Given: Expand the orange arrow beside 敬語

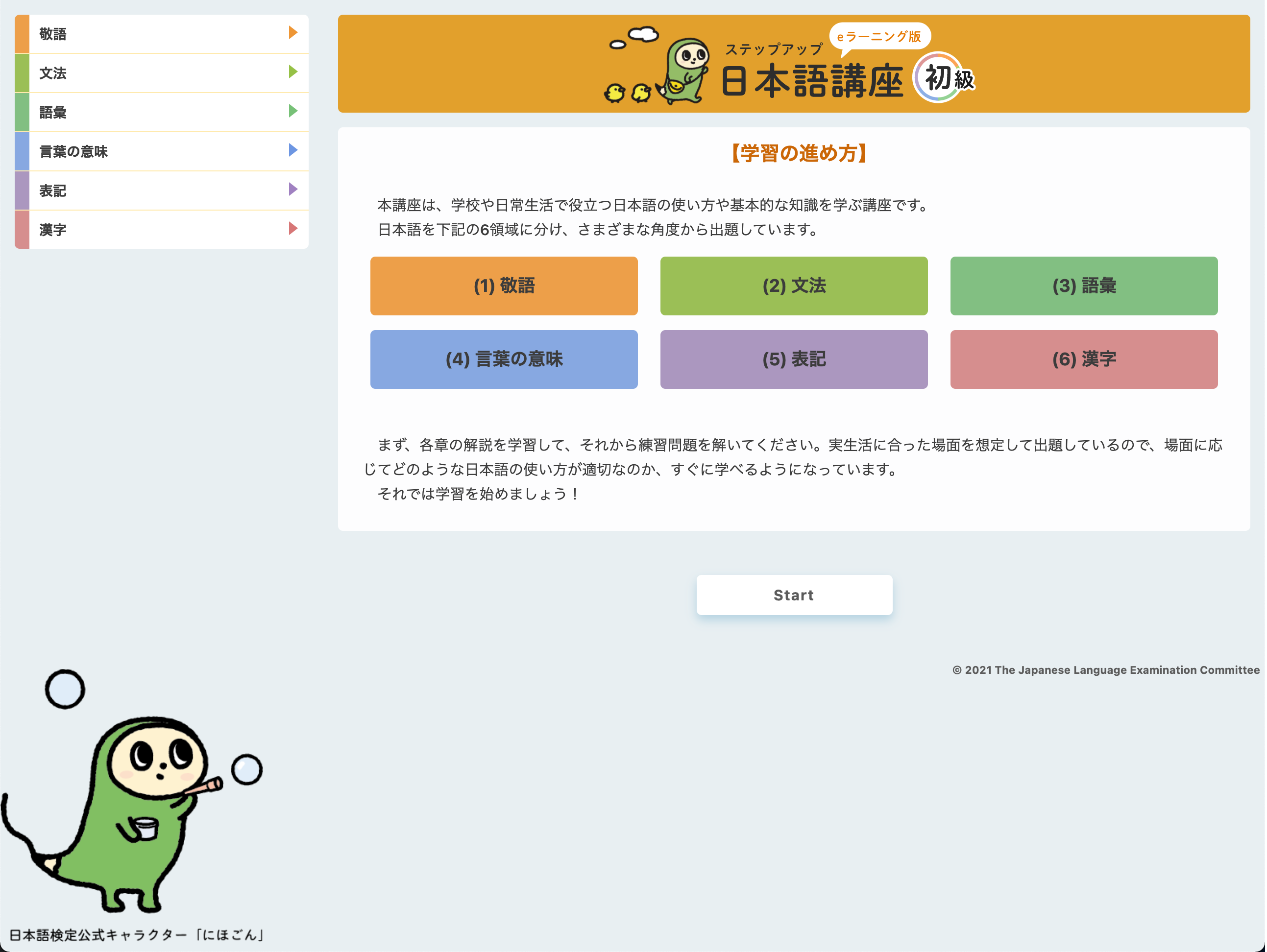Looking at the screenshot, I should [292, 33].
